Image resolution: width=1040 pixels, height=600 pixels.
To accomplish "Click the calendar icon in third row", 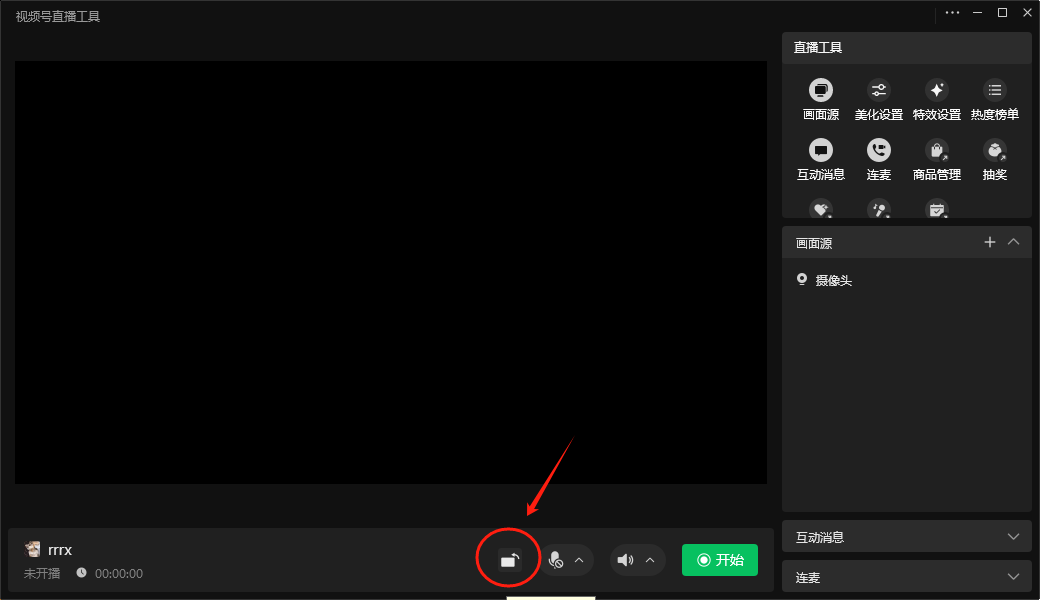I will pos(937,209).
